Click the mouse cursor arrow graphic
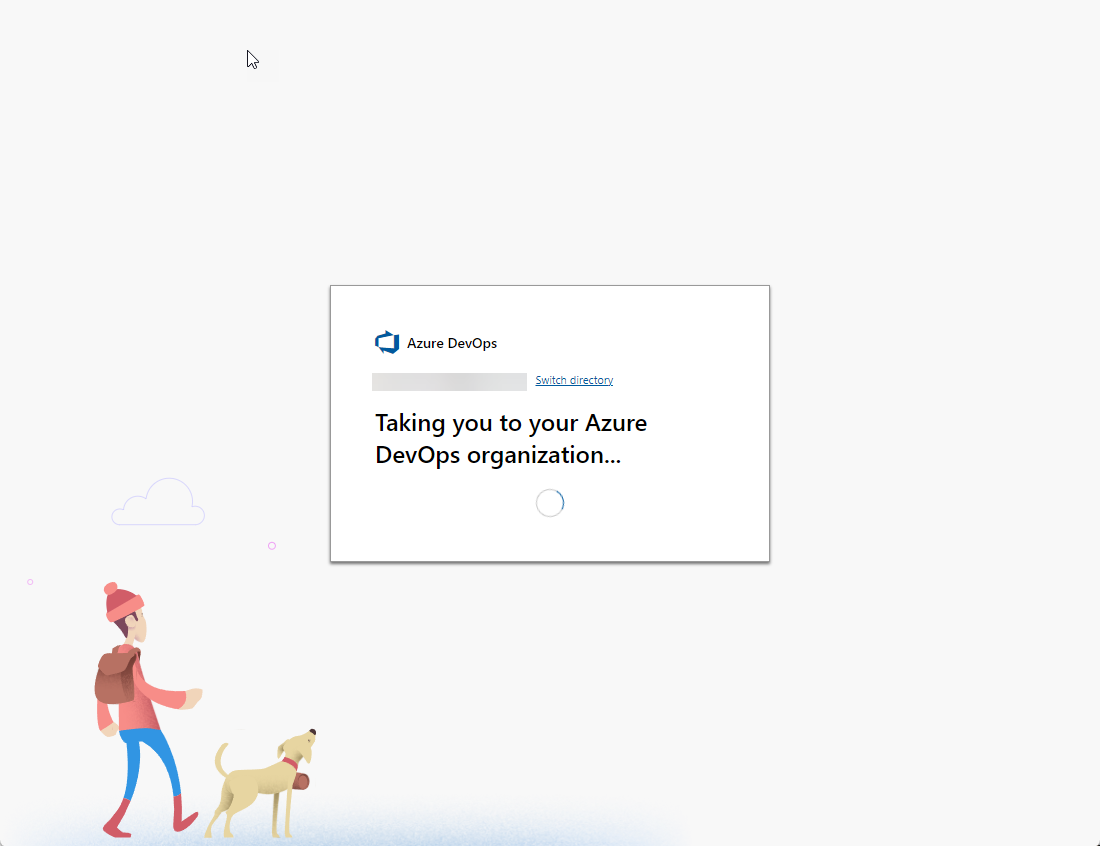The image size is (1100, 846). click(x=252, y=59)
